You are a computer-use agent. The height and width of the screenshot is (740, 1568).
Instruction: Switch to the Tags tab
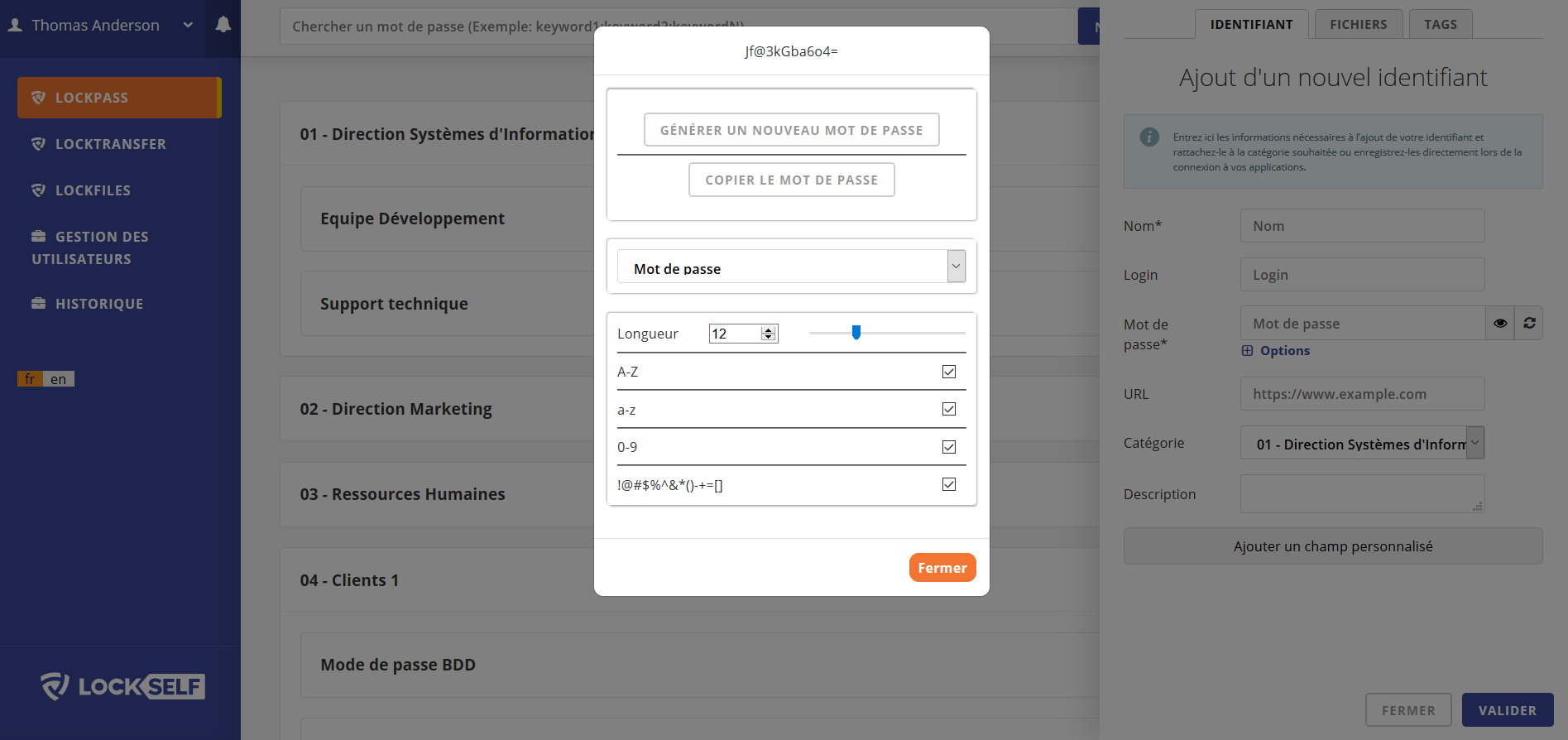(x=1440, y=25)
